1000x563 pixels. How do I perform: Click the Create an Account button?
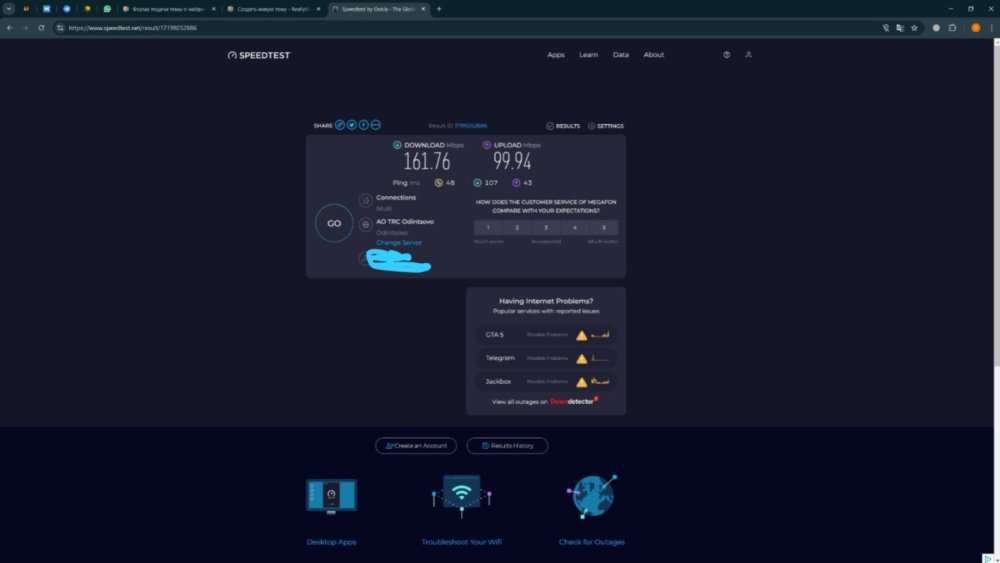(416, 446)
